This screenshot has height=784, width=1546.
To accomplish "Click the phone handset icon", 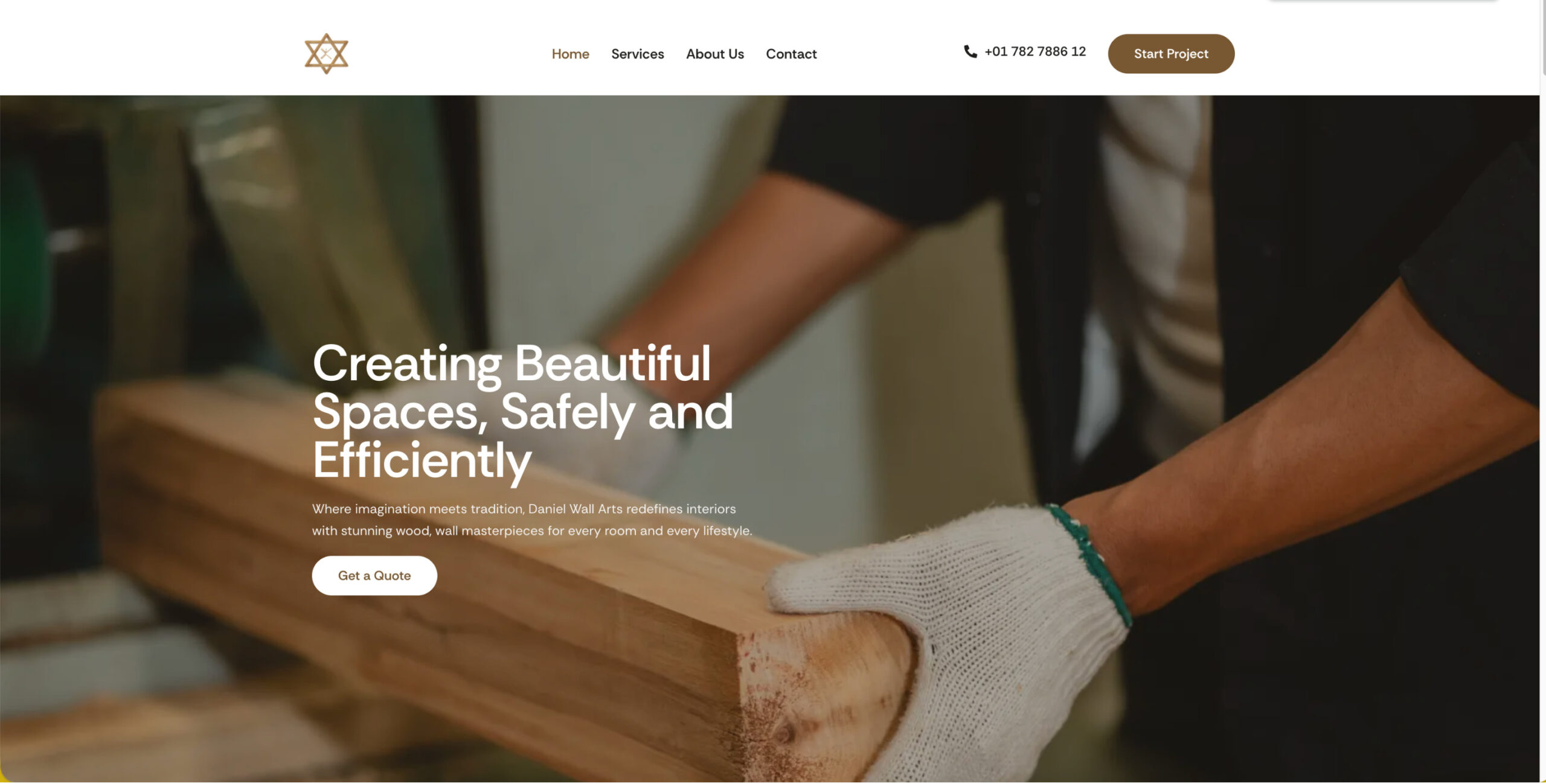I will (970, 52).
